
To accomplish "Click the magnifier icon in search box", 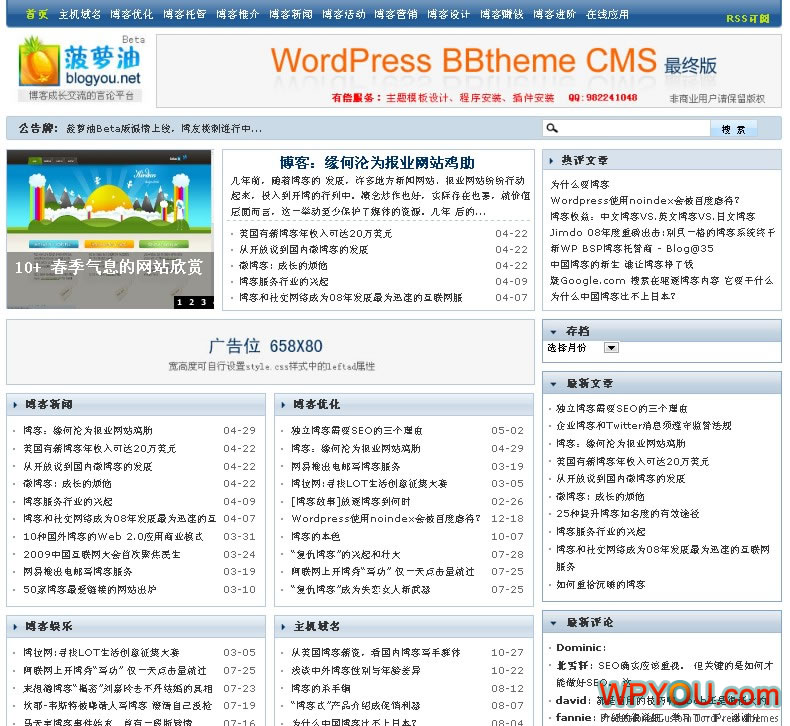I will [x=552, y=128].
